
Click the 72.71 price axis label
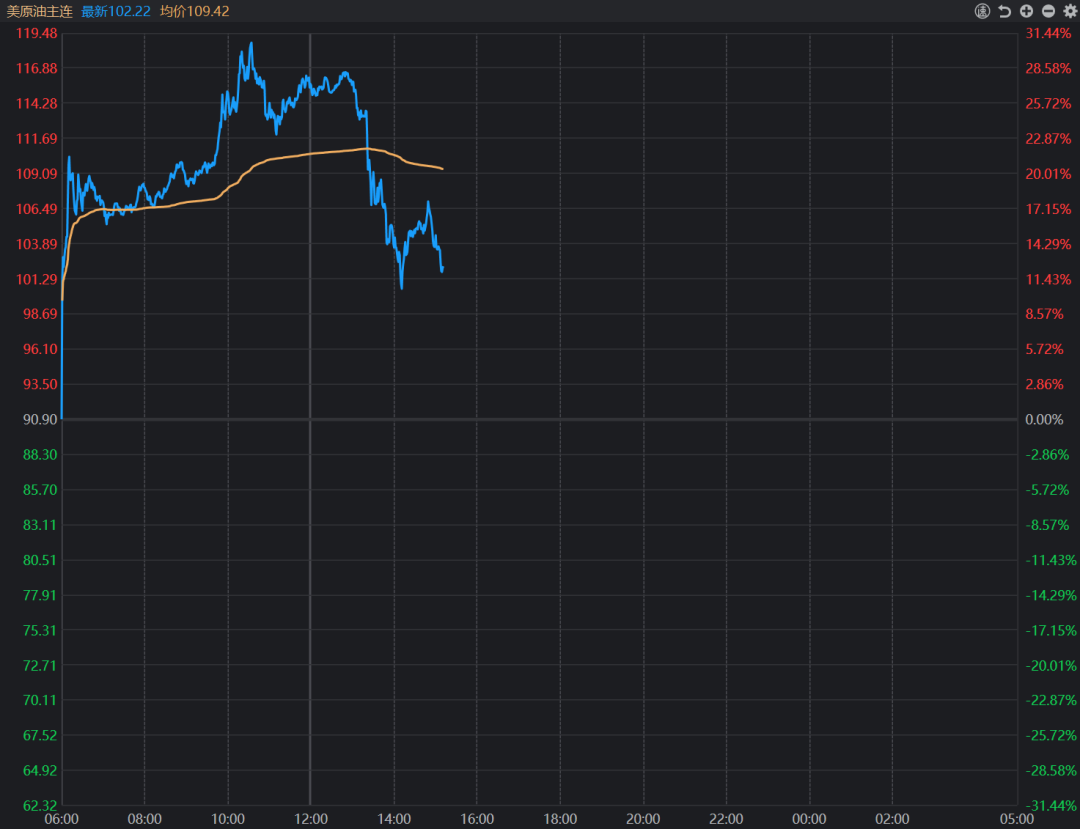pyautogui.click(x=40, y=665)
